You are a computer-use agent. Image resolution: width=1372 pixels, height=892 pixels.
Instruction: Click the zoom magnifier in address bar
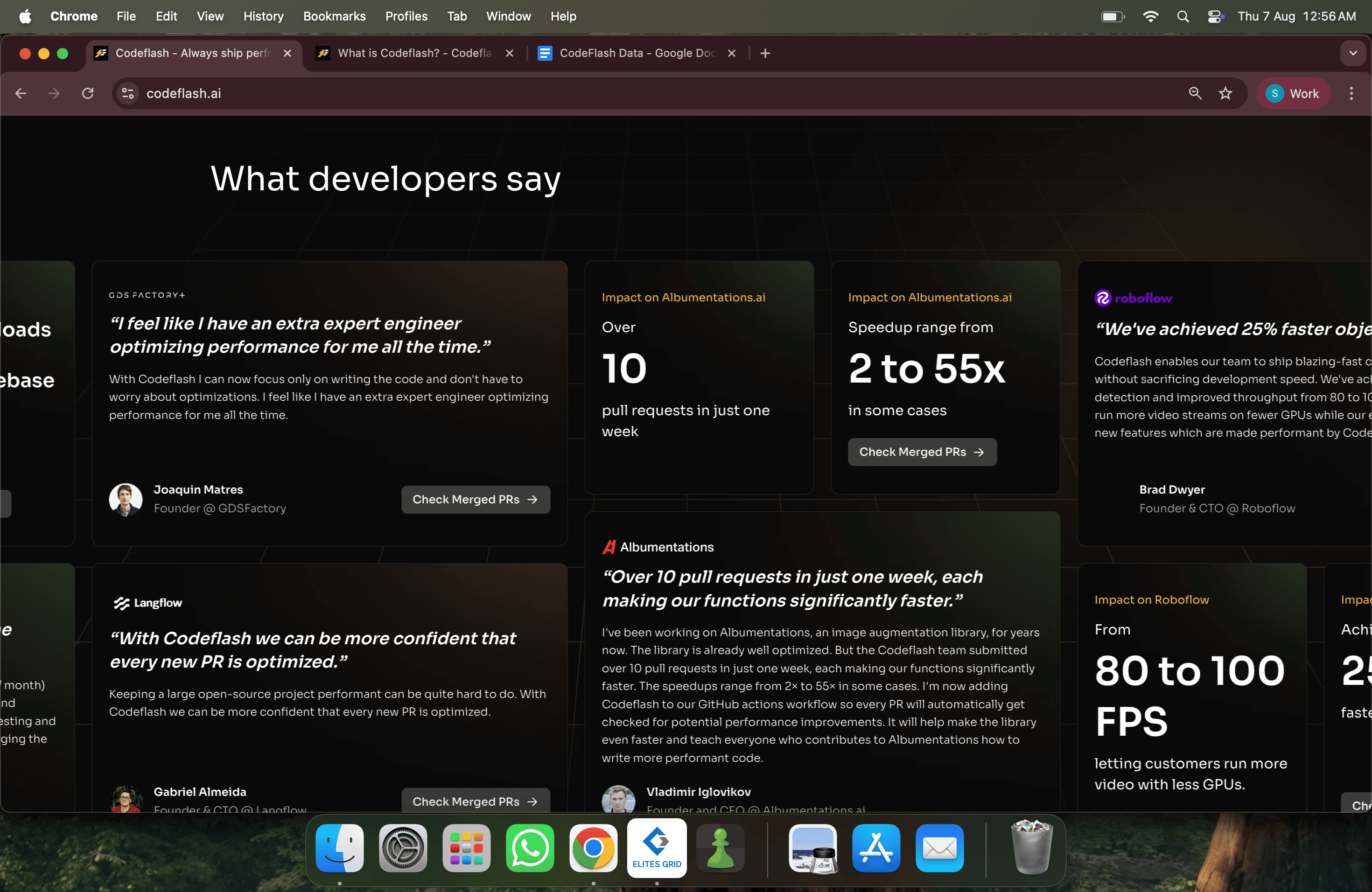pos(1195,93)
